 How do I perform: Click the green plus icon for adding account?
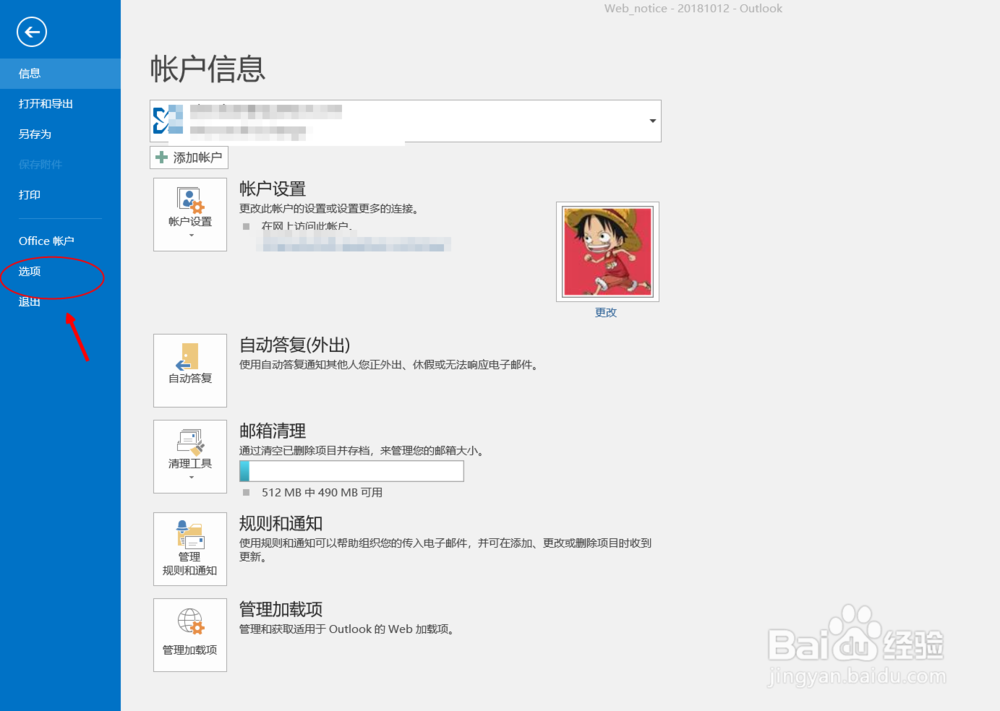[x=162, y=158]
